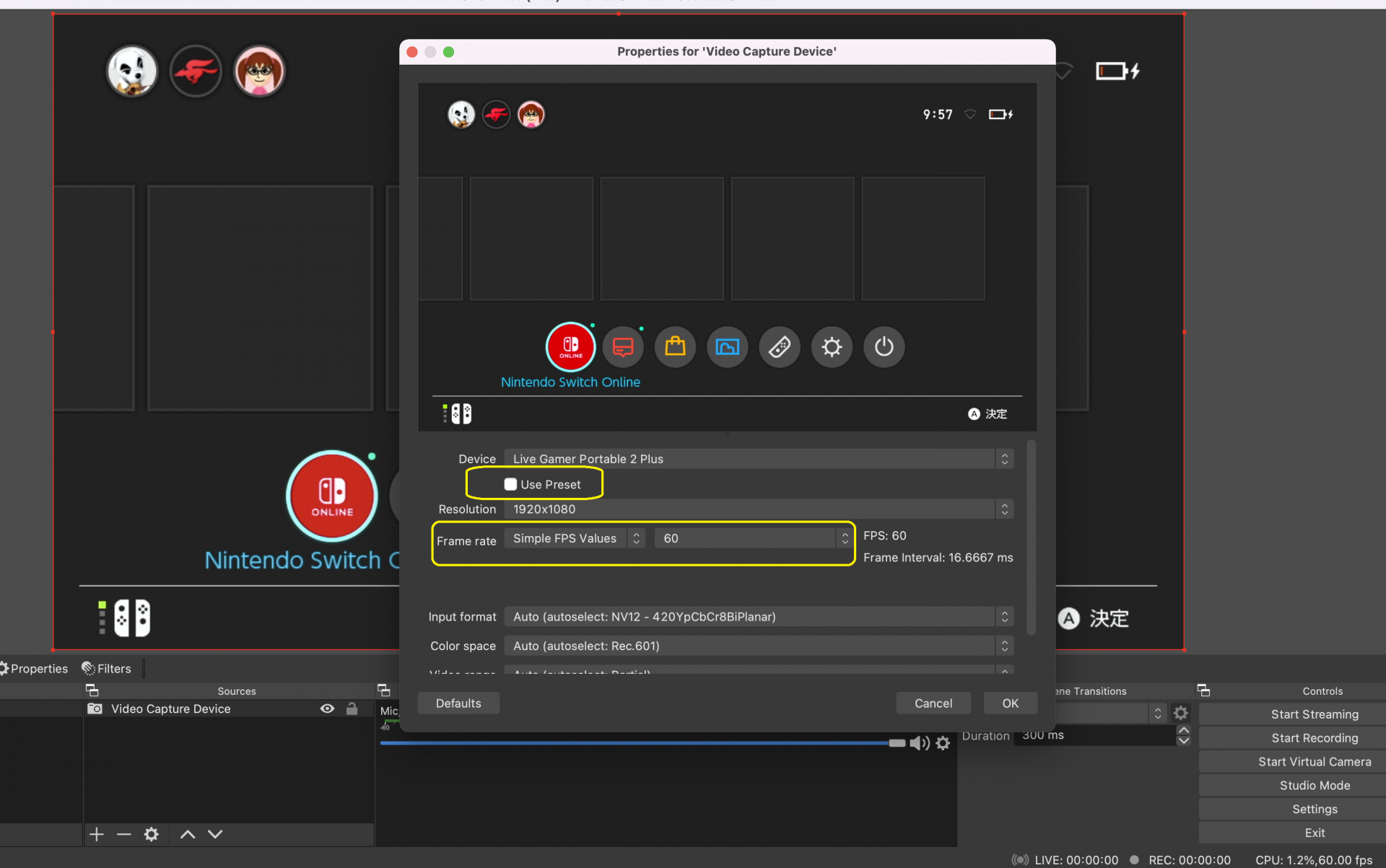Click the Defaults button
Image resolution: width=1386 pixels, height=868 pixels.
(x=458, y=703)
